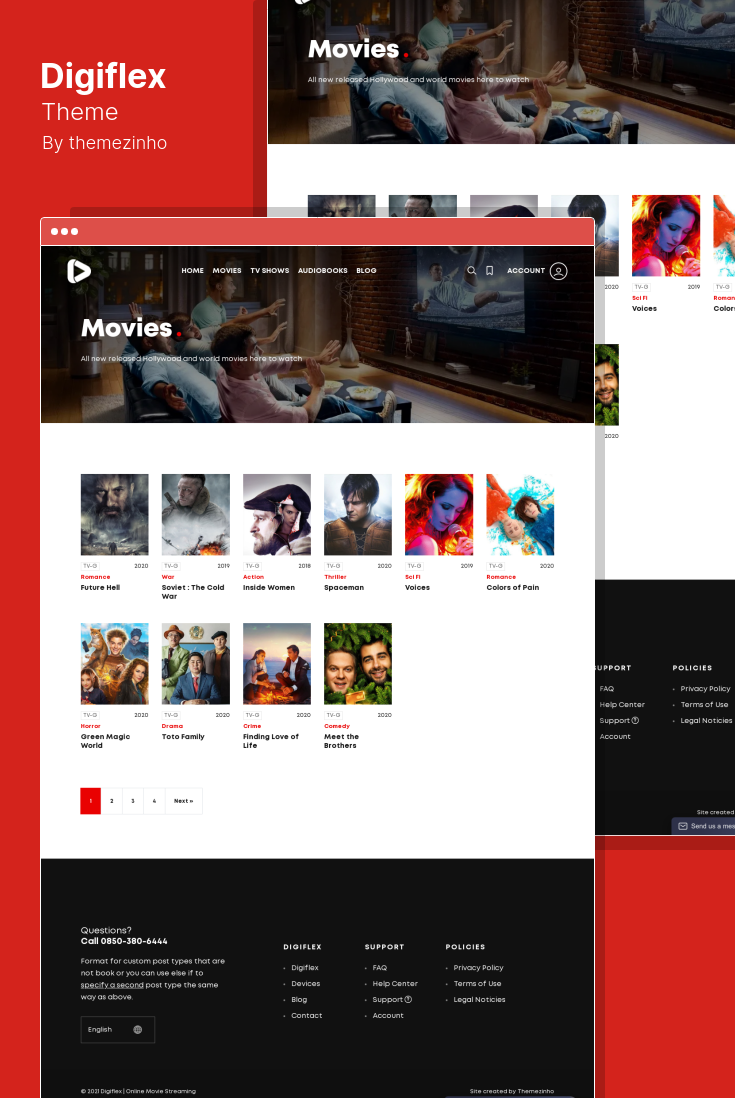Image resolution: width=735 pixels, height=1098 pixels.
Task: Open Soviet: The Cold War poster
Action: coord(196,515)
